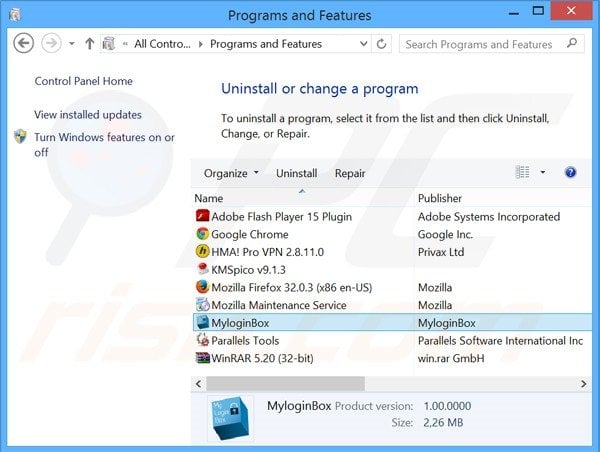Click the Programs and Features breadcrumb

click(266, 44)
